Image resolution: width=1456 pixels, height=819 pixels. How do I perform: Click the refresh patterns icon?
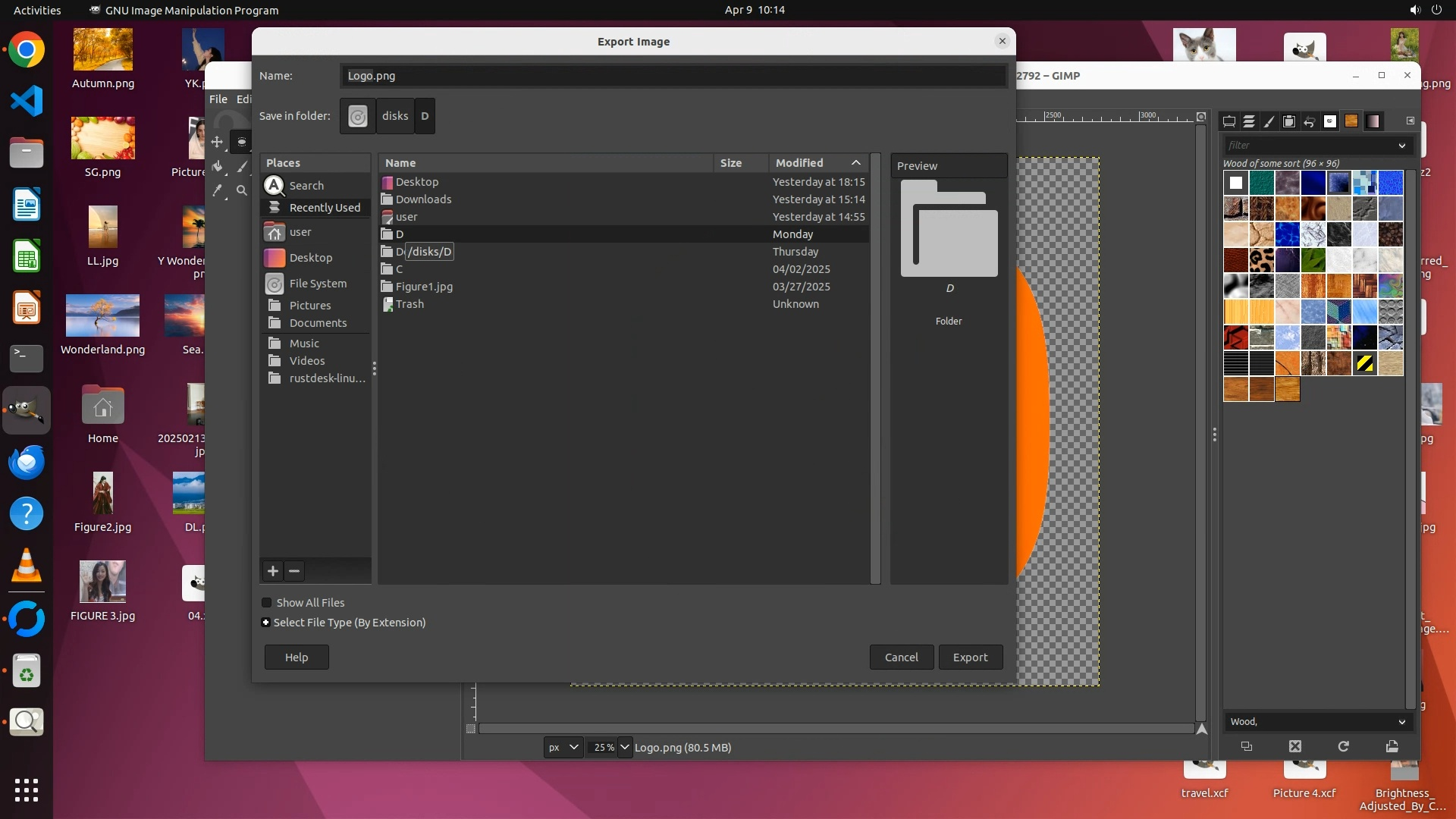pyautogui.click(x=1343, y=746)
